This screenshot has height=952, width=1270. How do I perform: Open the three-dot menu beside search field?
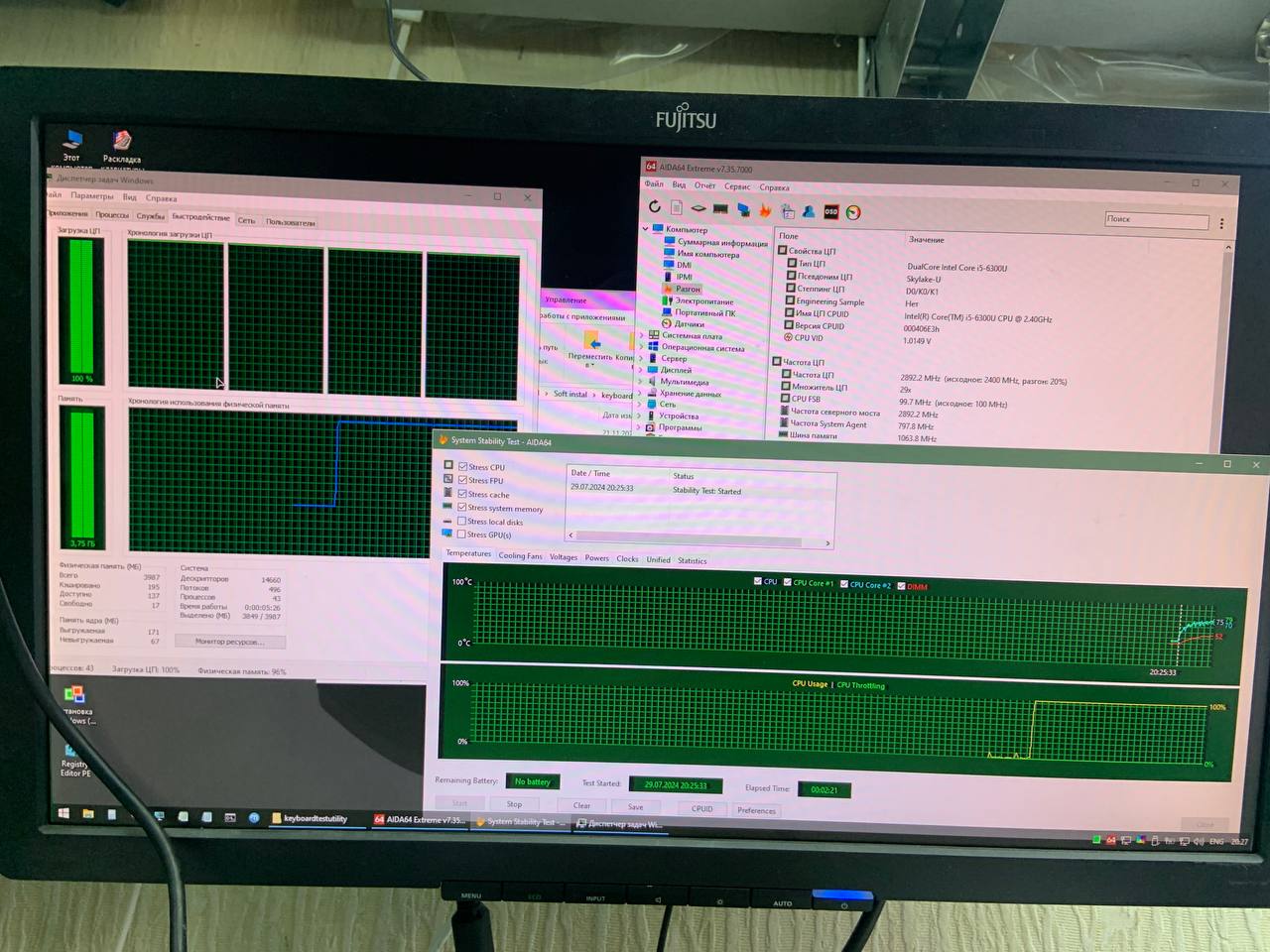[1221, 223]
